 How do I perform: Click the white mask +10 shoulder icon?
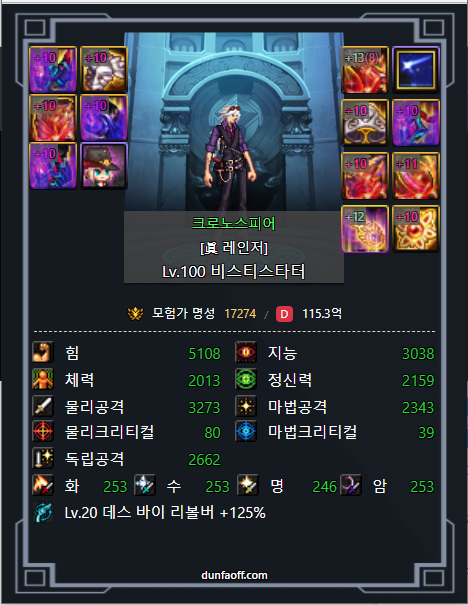coord(104,69)
